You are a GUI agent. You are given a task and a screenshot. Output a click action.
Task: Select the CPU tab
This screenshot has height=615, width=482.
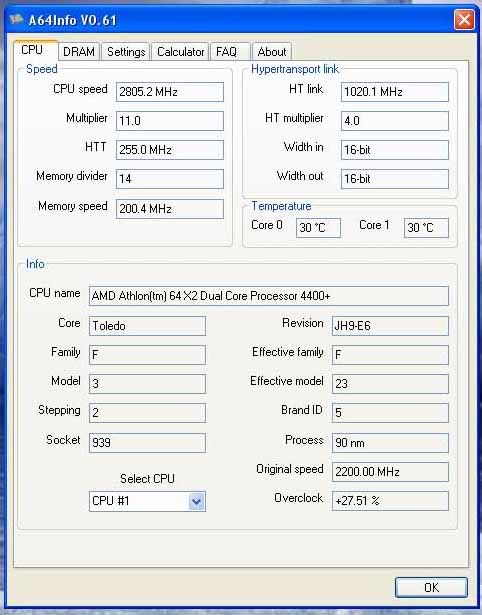(35, 50)
